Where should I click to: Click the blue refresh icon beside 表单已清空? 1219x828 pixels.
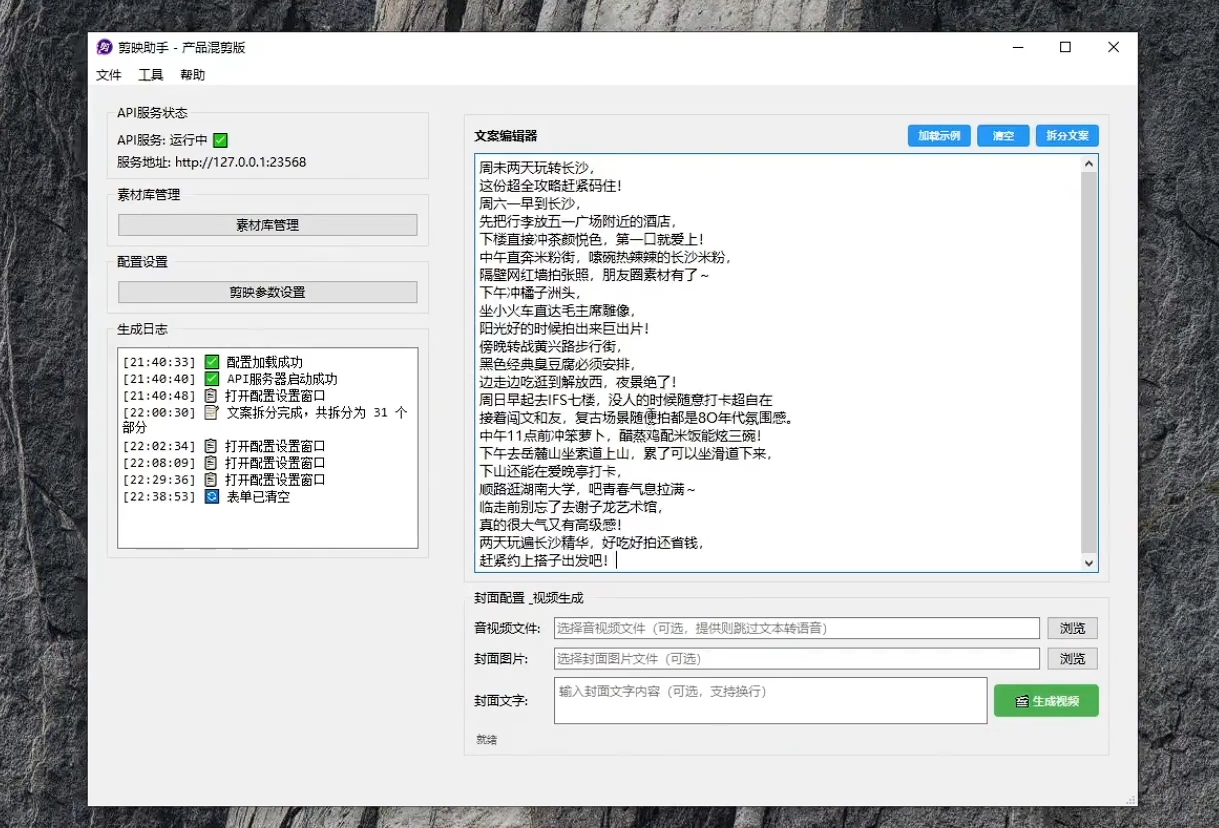point(212,497)
